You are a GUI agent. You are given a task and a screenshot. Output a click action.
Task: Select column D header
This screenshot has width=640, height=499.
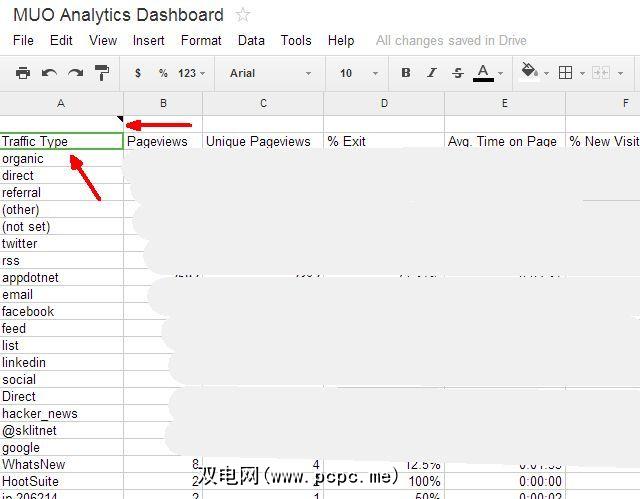click(x=384, y=104)
